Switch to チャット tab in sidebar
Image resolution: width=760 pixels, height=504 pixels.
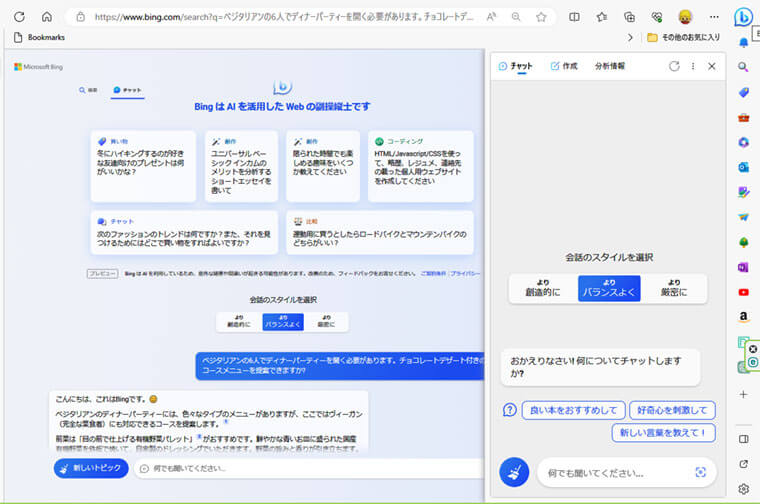pos(516,66)
